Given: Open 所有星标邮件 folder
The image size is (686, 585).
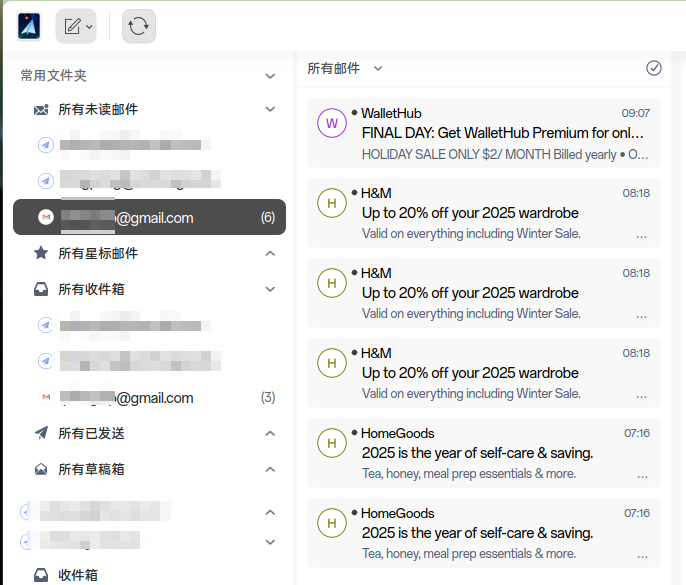Looking at the screenshot, I should click(98, 253).
